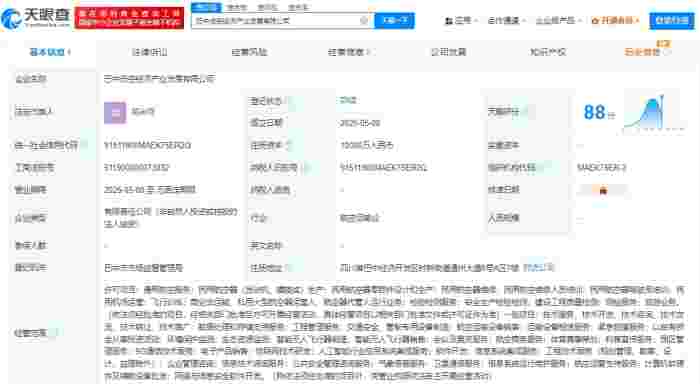Image resolution: width=700 pixels, height=384 pixels.
Task: Click the 88 score value
Action: click(x=595, y=112)
